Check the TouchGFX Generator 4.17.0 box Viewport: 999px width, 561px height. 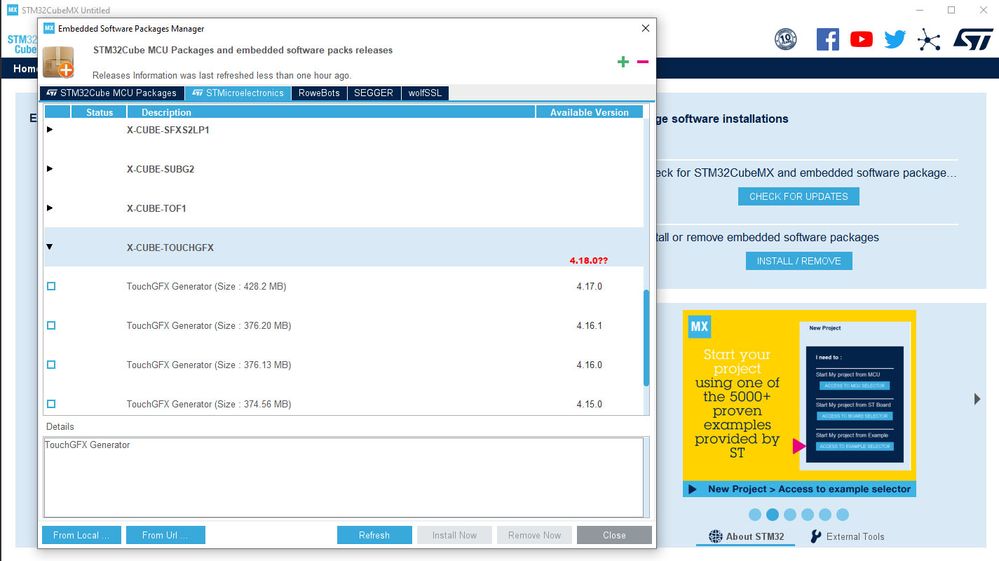[x=51, y=287]
